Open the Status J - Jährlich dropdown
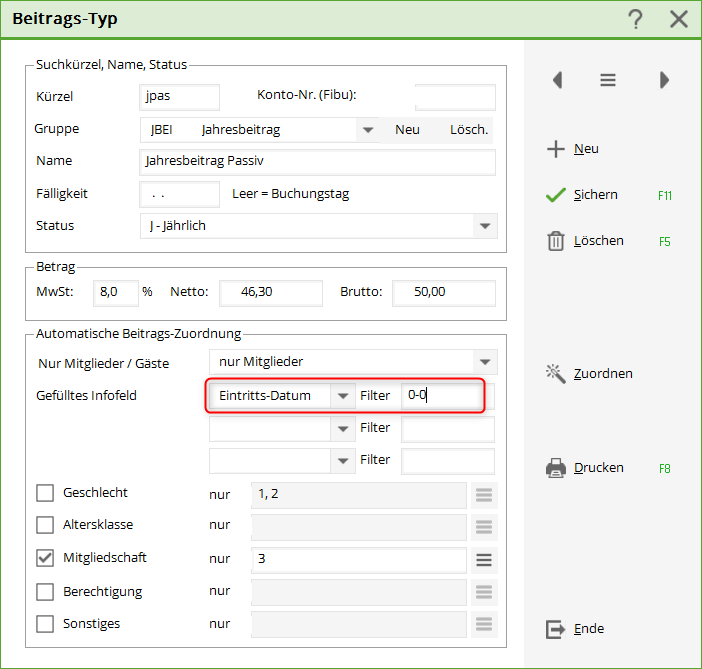 485,226
